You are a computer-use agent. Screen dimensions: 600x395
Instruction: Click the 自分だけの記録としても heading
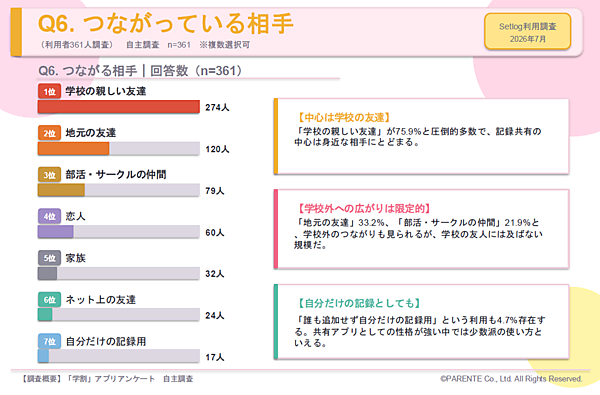359,303
